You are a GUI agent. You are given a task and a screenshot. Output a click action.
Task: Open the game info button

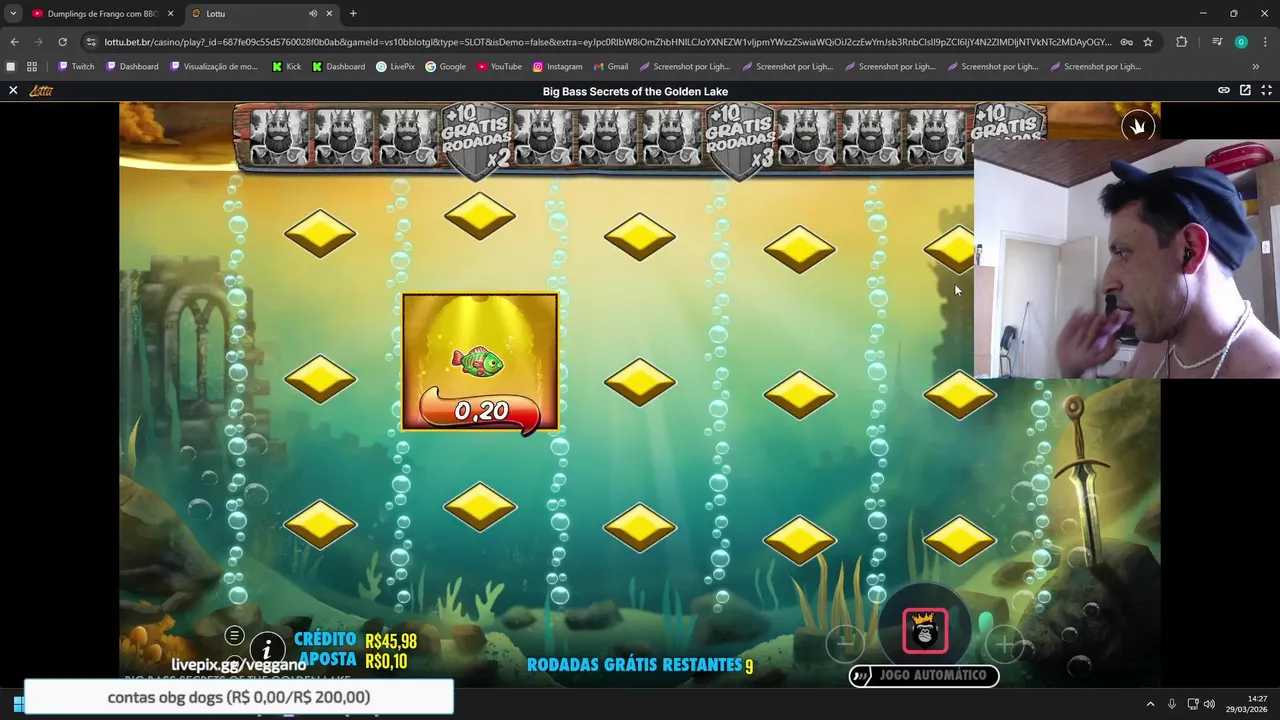point(267,650)
